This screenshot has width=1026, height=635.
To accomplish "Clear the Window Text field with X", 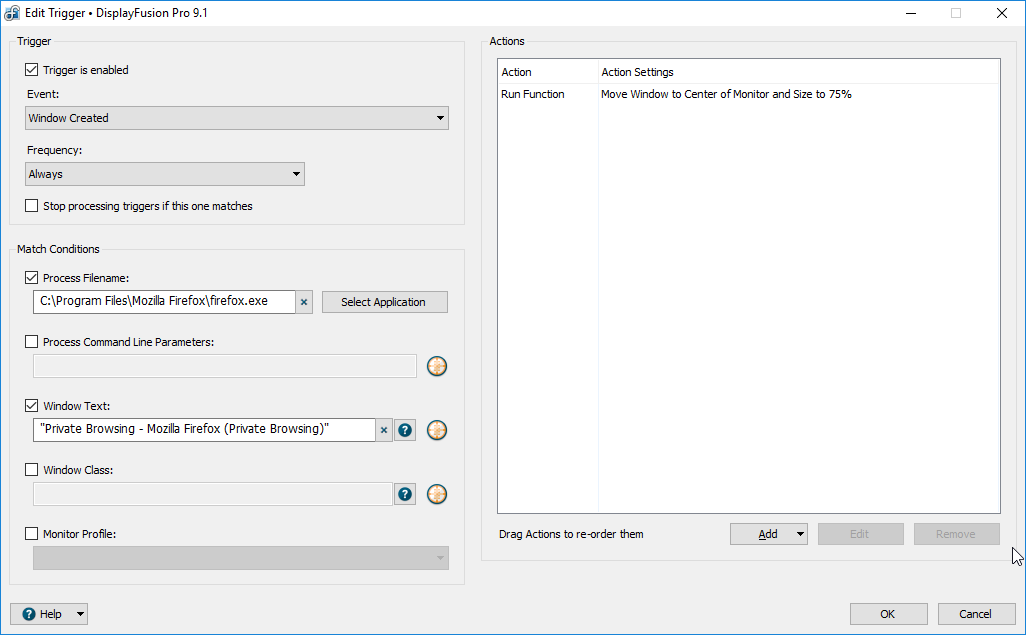I will pos(384,430).
